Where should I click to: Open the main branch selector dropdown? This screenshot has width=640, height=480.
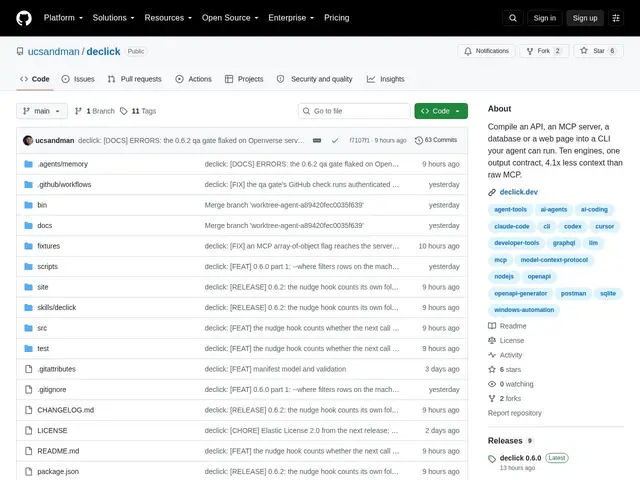click(x=42, y=111)
